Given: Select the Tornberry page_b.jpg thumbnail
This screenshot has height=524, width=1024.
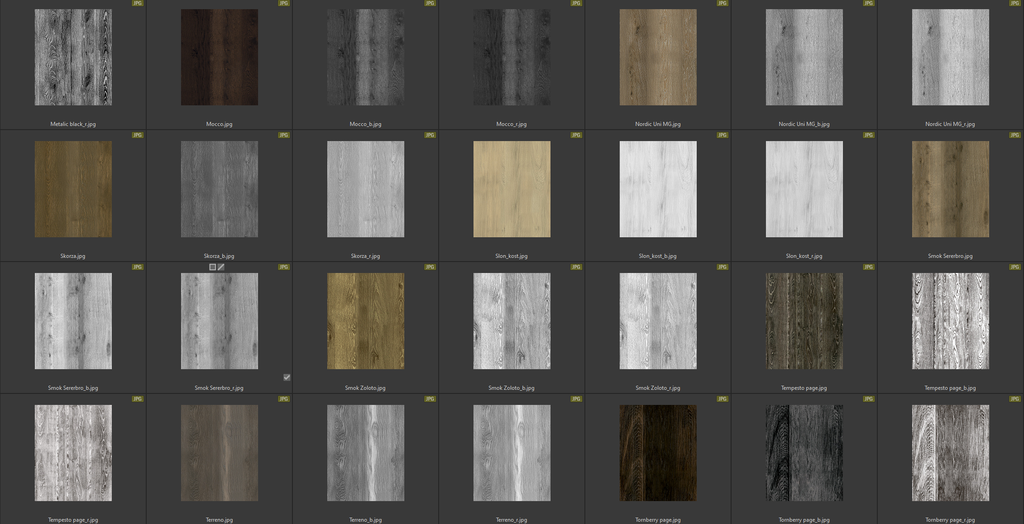Looking at the screenshot, I should point(804,452).
